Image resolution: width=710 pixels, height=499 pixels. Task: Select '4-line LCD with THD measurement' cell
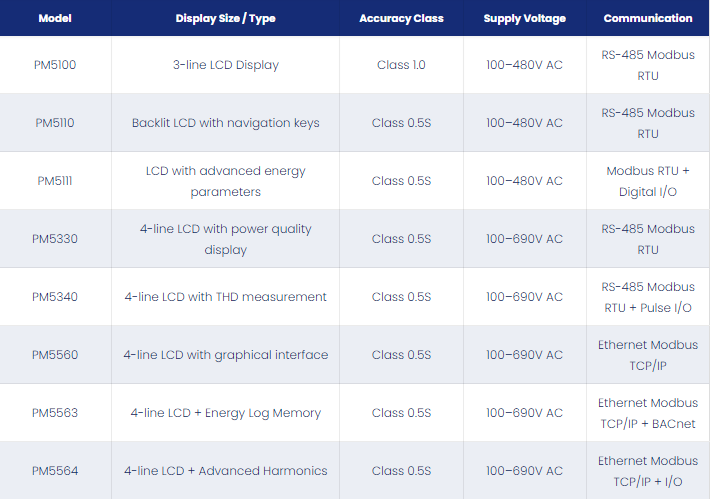point(225,297)
